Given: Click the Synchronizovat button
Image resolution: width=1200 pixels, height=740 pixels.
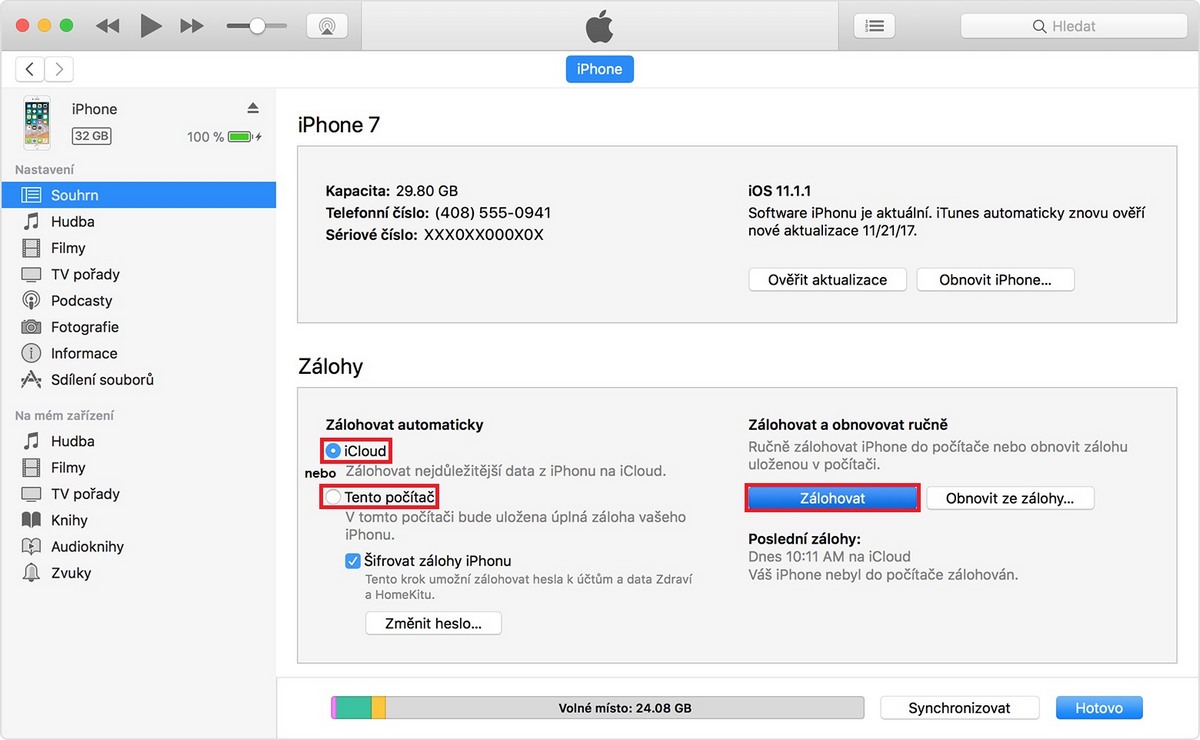Looking at the screenshot, I should tap(959, 708).
